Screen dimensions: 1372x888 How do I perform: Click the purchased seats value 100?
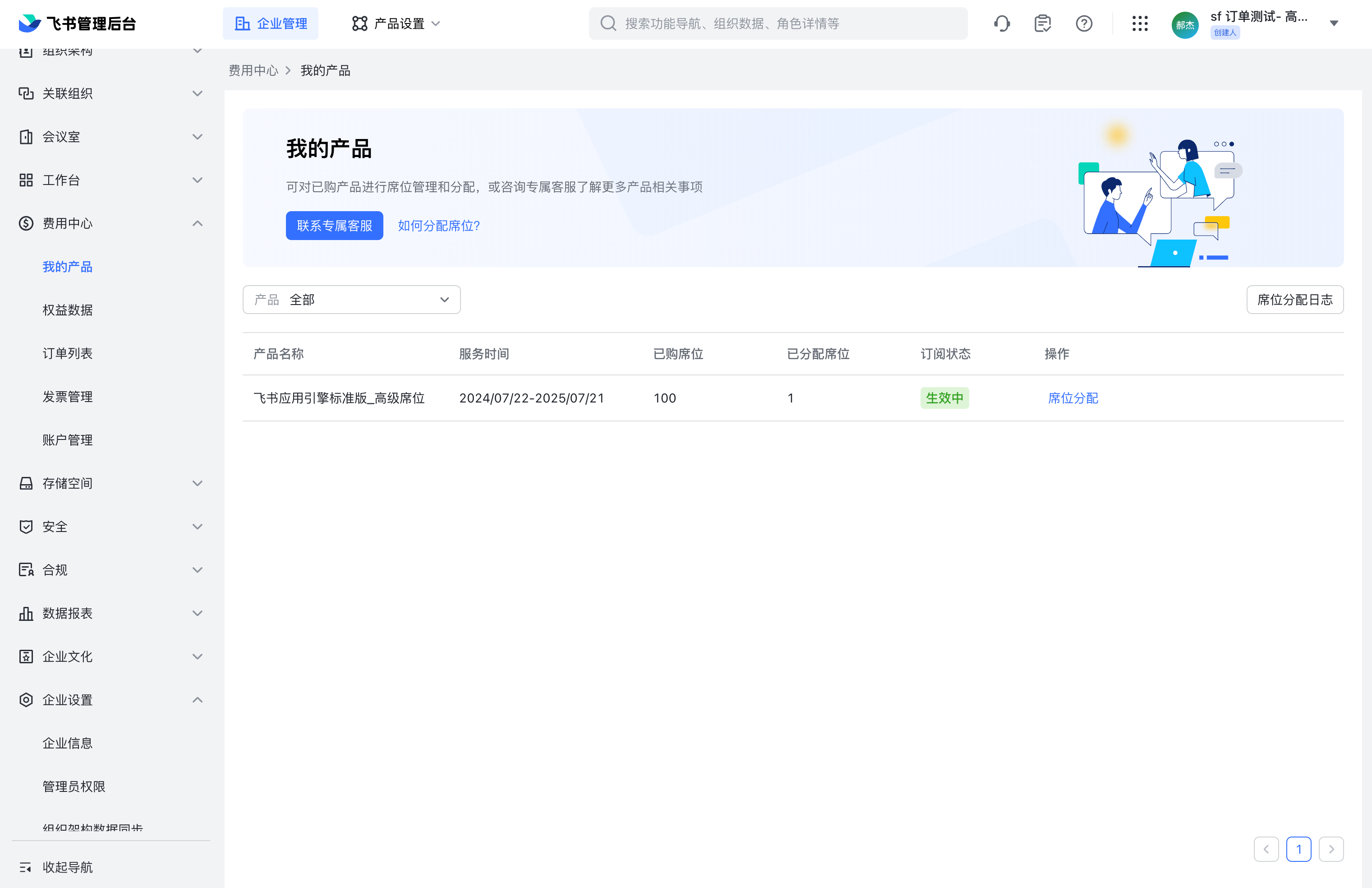(x=664, y=398)
